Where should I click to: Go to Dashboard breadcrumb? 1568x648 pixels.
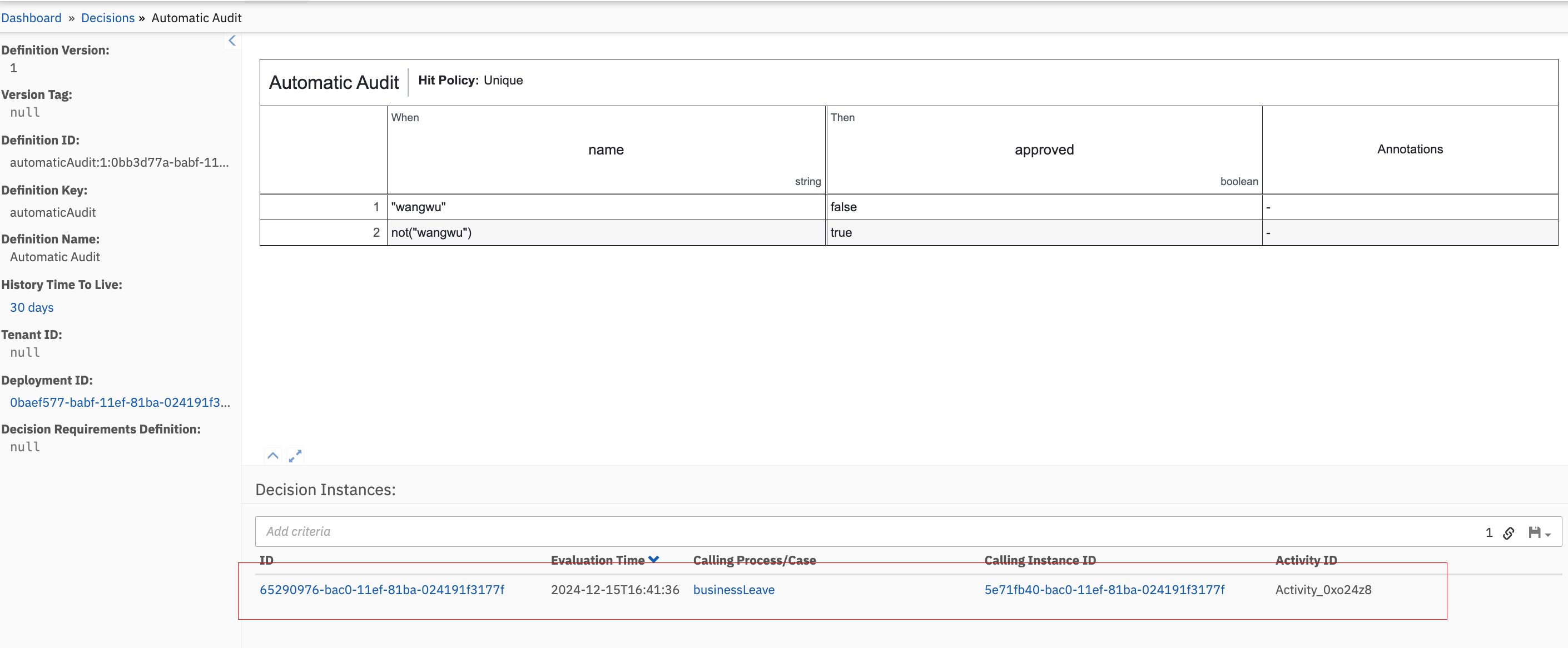[31, 18]
